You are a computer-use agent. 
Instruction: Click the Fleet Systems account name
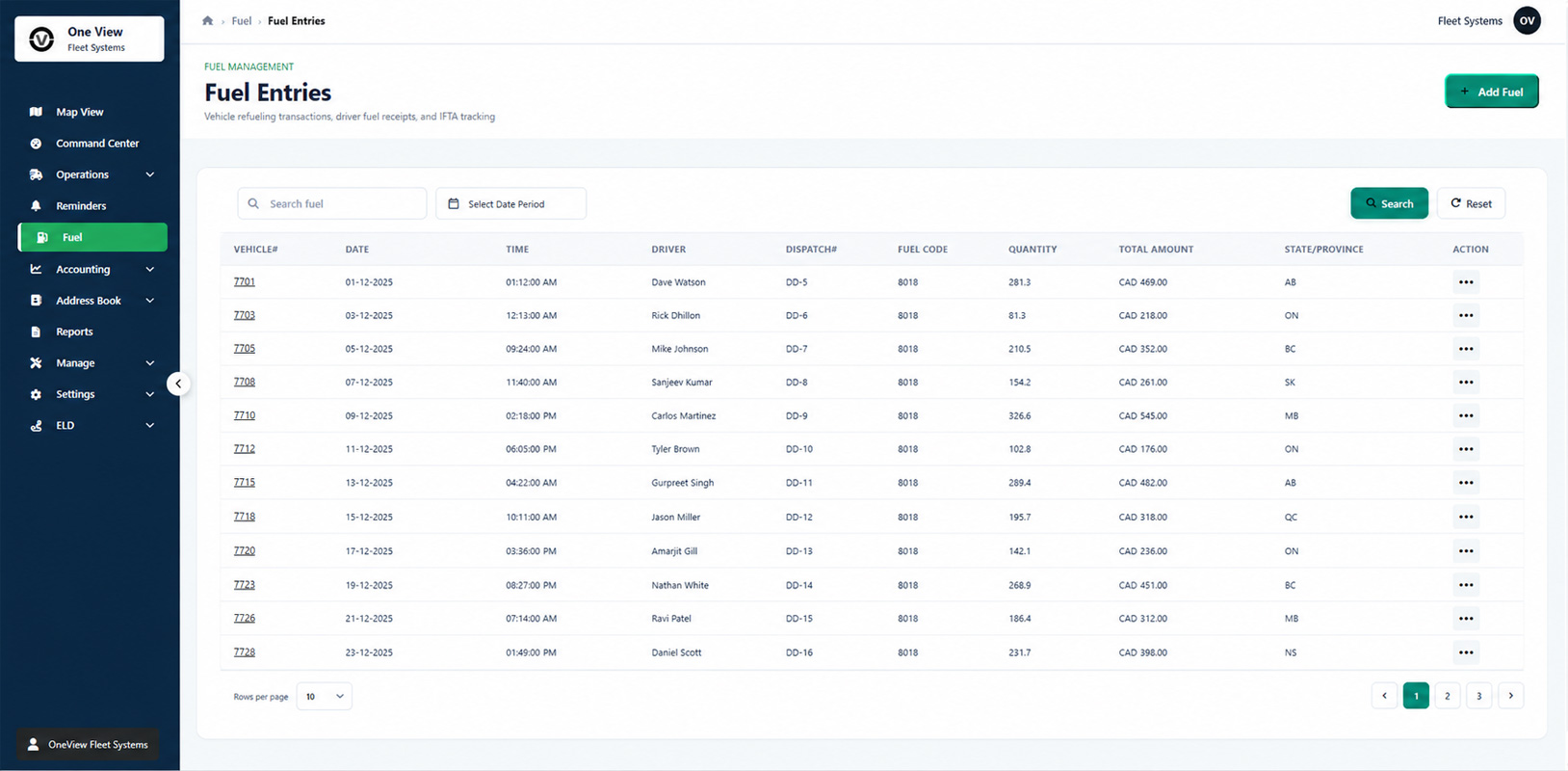point(1469,20)
